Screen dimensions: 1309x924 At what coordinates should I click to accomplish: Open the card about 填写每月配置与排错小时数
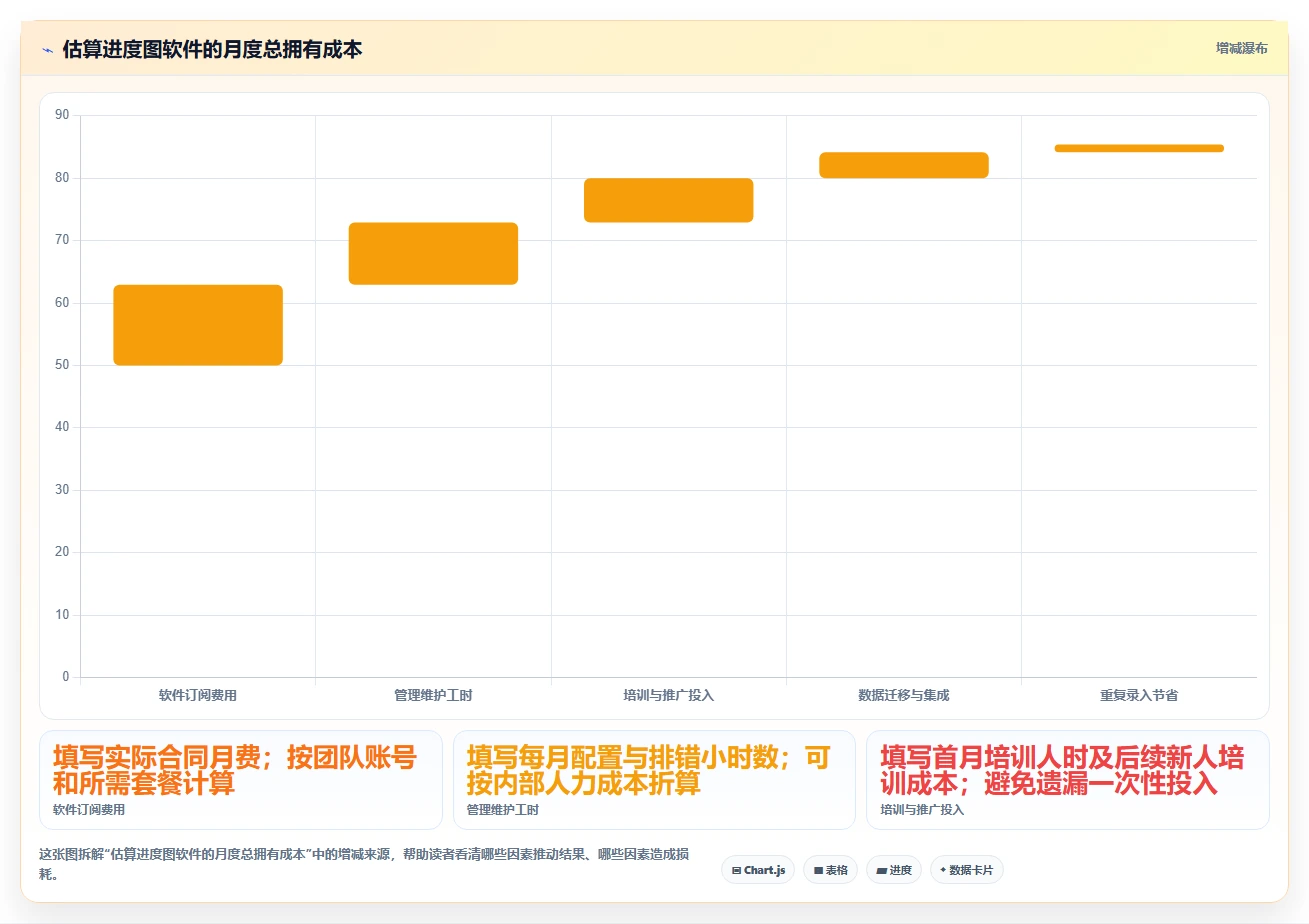pyautogui.click(x=654, y=780)
